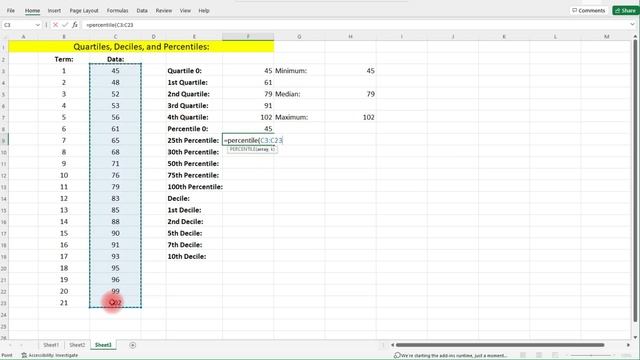Expand the formula bar with the chevron
This screenshot has height=360, width=640.
point(632,25)
